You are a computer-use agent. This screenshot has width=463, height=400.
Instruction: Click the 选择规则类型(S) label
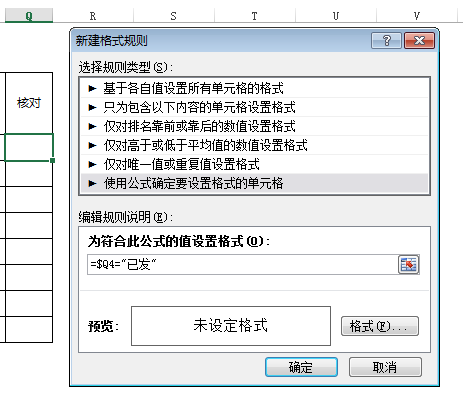coord(126,68)
